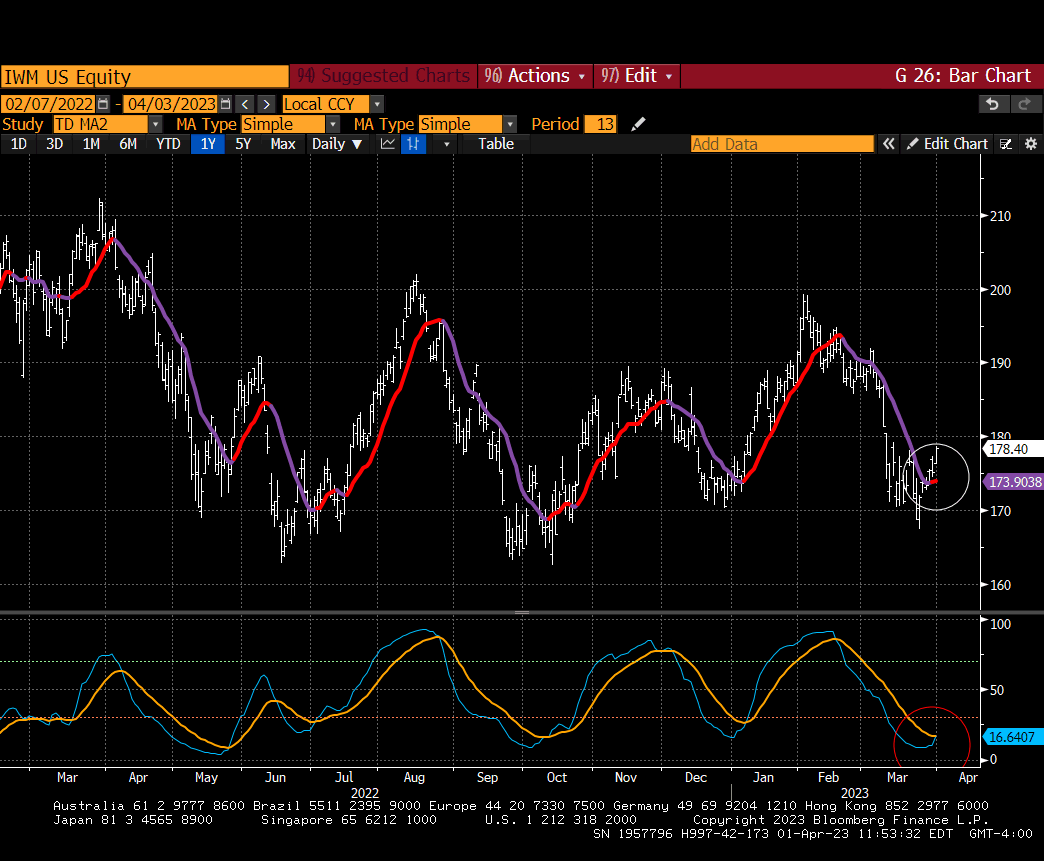Redo the chart change

coord(1025,104)
